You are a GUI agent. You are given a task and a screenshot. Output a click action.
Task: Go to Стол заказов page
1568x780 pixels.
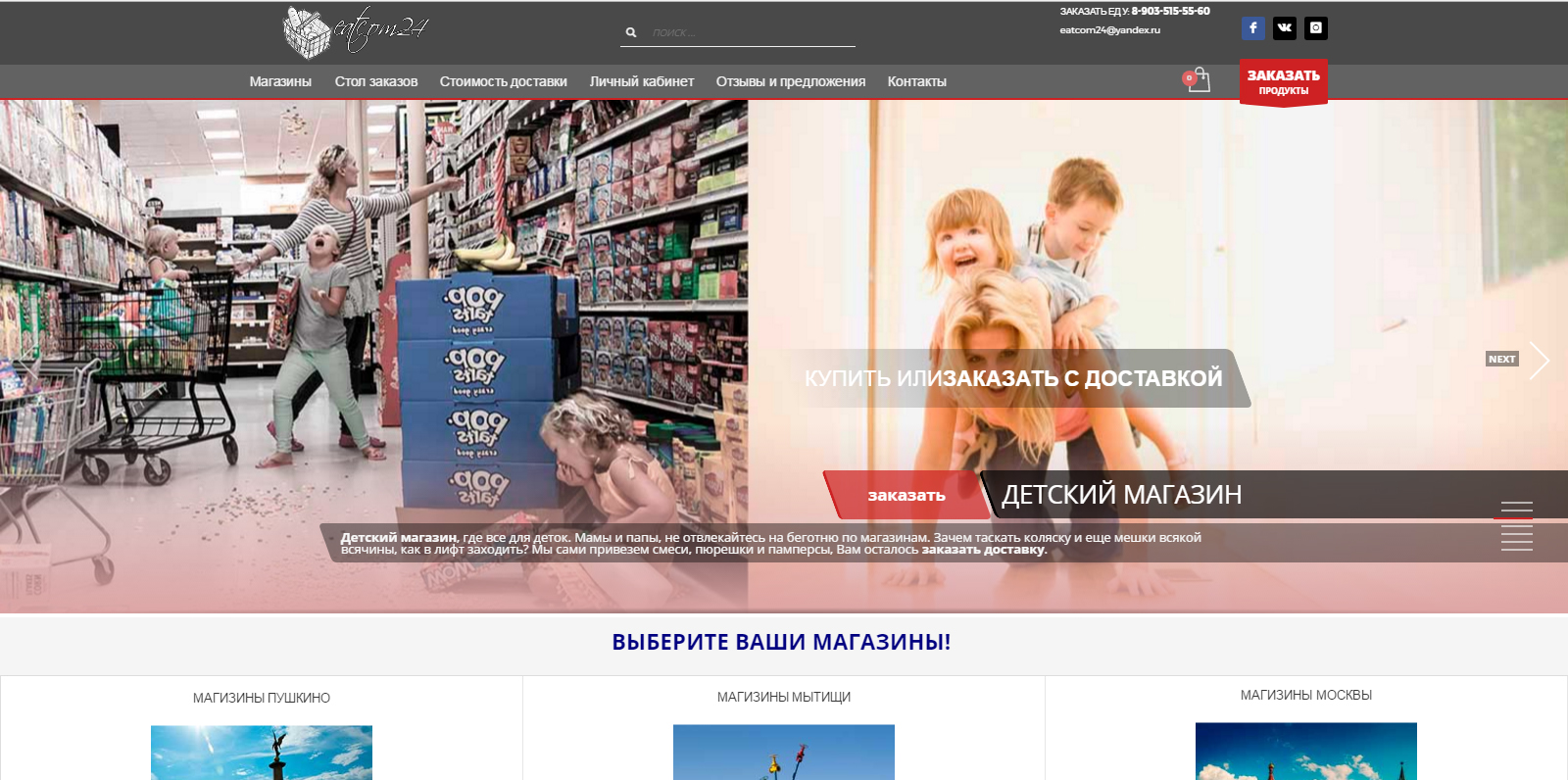pos(376,81)
